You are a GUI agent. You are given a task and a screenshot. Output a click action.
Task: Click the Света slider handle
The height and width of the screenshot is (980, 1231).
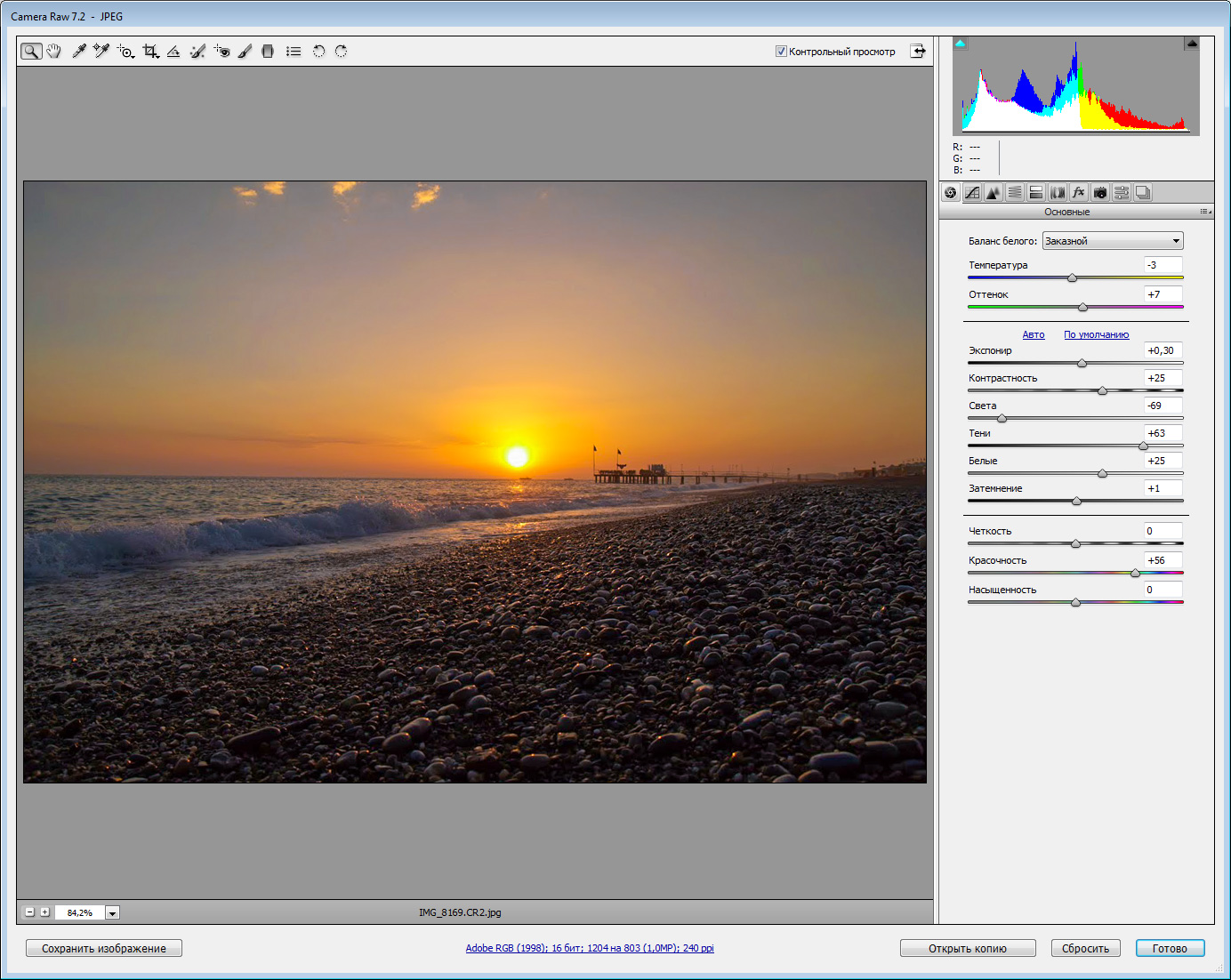1002,418
